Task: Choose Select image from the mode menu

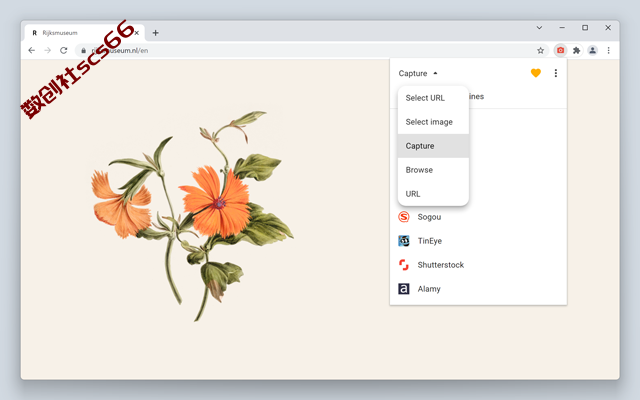Action: tap(433, 122)
